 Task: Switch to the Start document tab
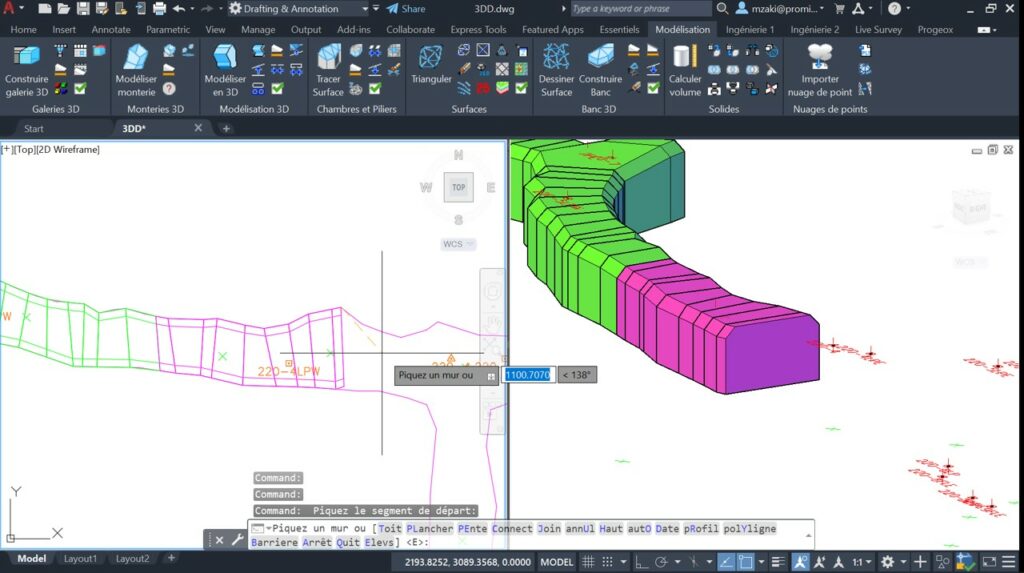[x=33, y=129]
